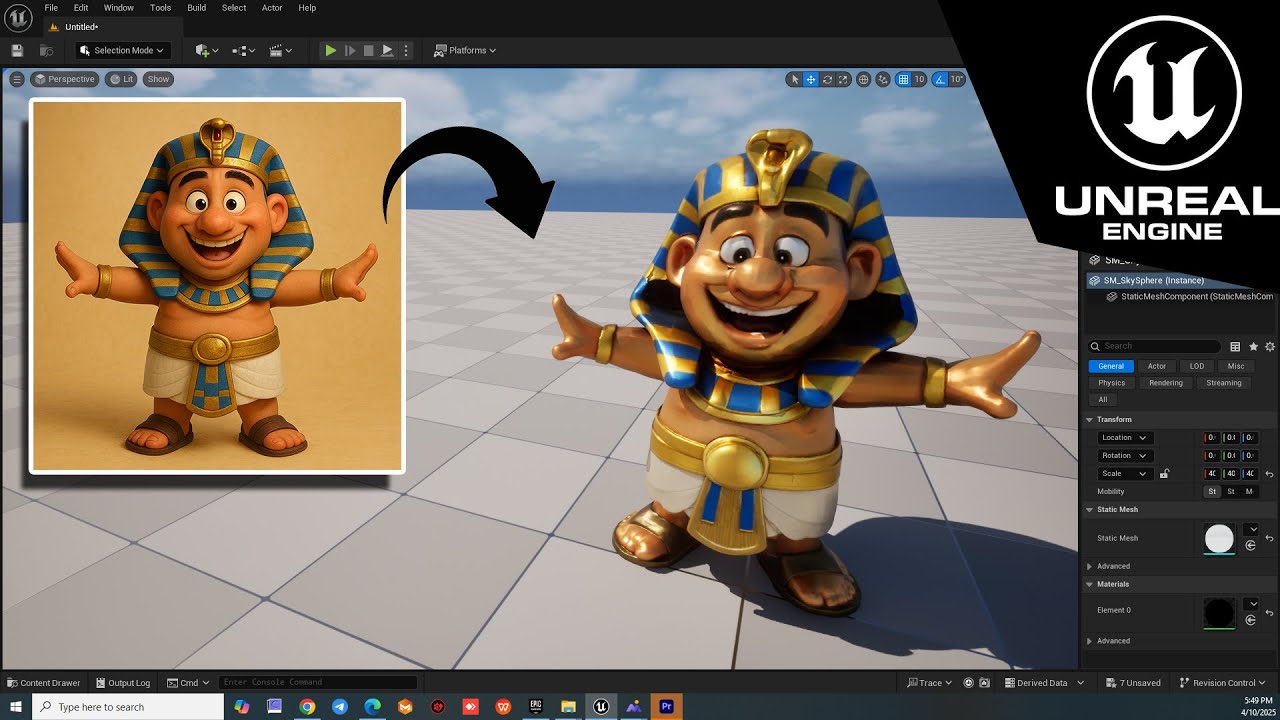Viewport: 1280px width, 720px height.
Task: Click the Static Mesh thumbnail preview
Action: click(x=1219, y=539)
